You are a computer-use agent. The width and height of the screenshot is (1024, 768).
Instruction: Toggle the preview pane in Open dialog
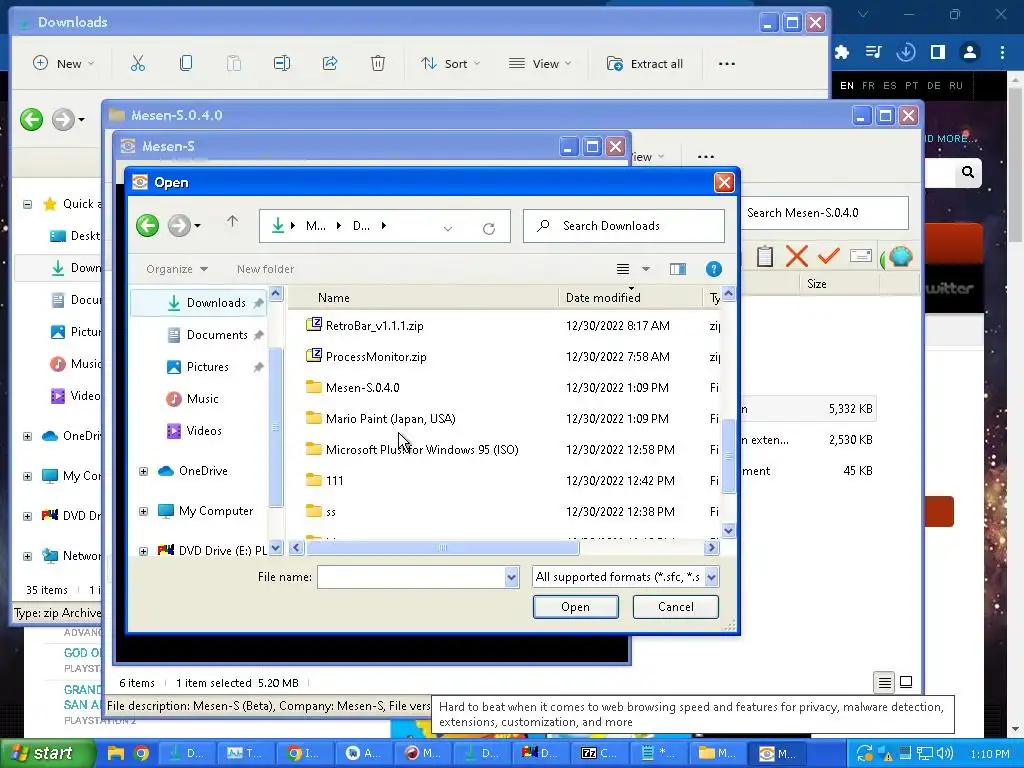pyautogui.click(x=678, y=269)
